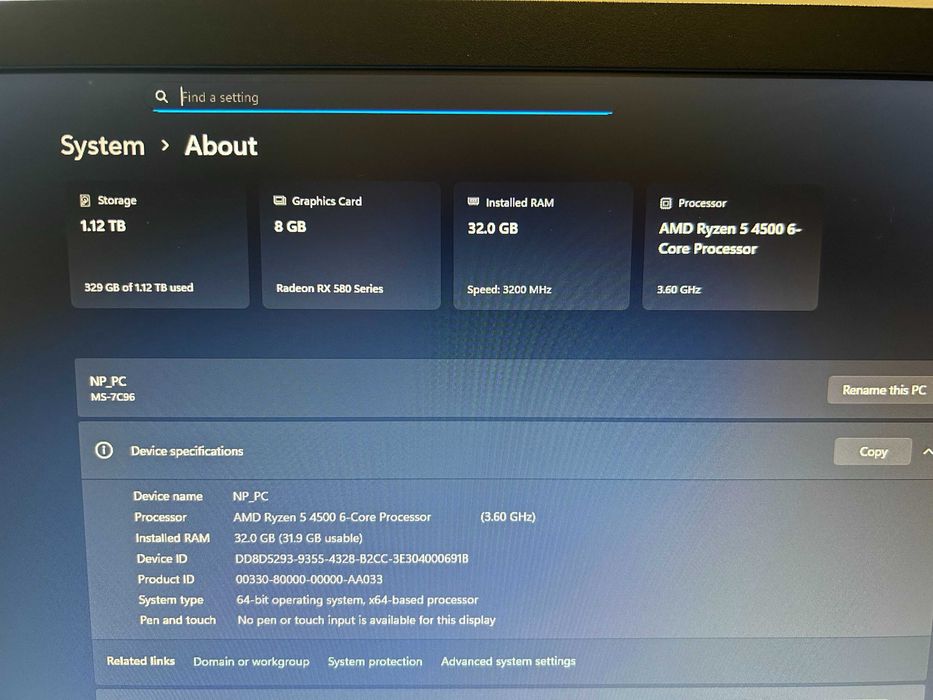The image size is (933, 700).
Task: Click the (3.60 GHz) value in specifications
Action: click(x=508, y=517)
